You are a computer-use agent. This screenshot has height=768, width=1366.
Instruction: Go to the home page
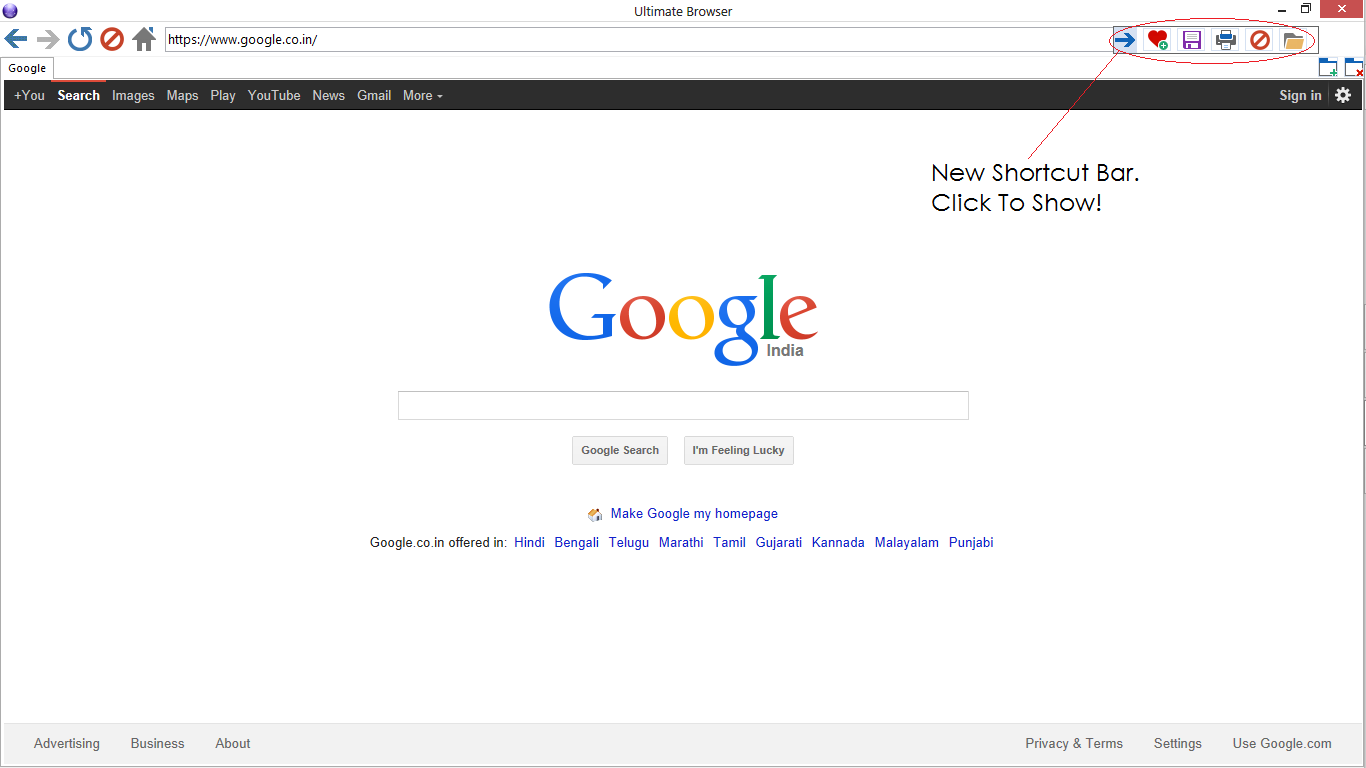click(x=145, y=39)
